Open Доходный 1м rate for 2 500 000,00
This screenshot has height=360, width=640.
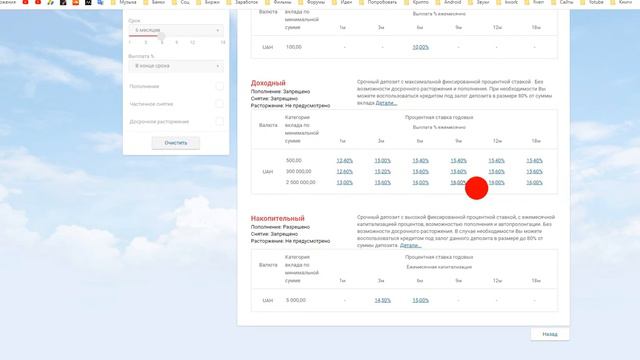pos(344,183)
